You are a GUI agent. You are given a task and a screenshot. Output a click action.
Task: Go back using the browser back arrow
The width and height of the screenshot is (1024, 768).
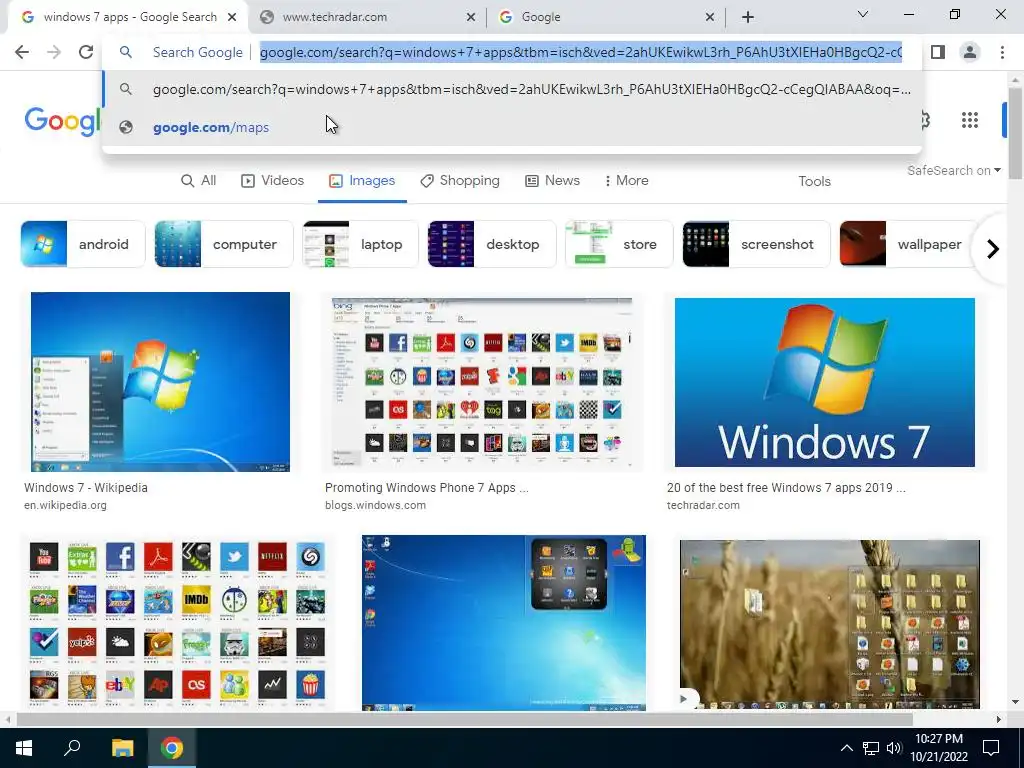(x=22, y=52)
